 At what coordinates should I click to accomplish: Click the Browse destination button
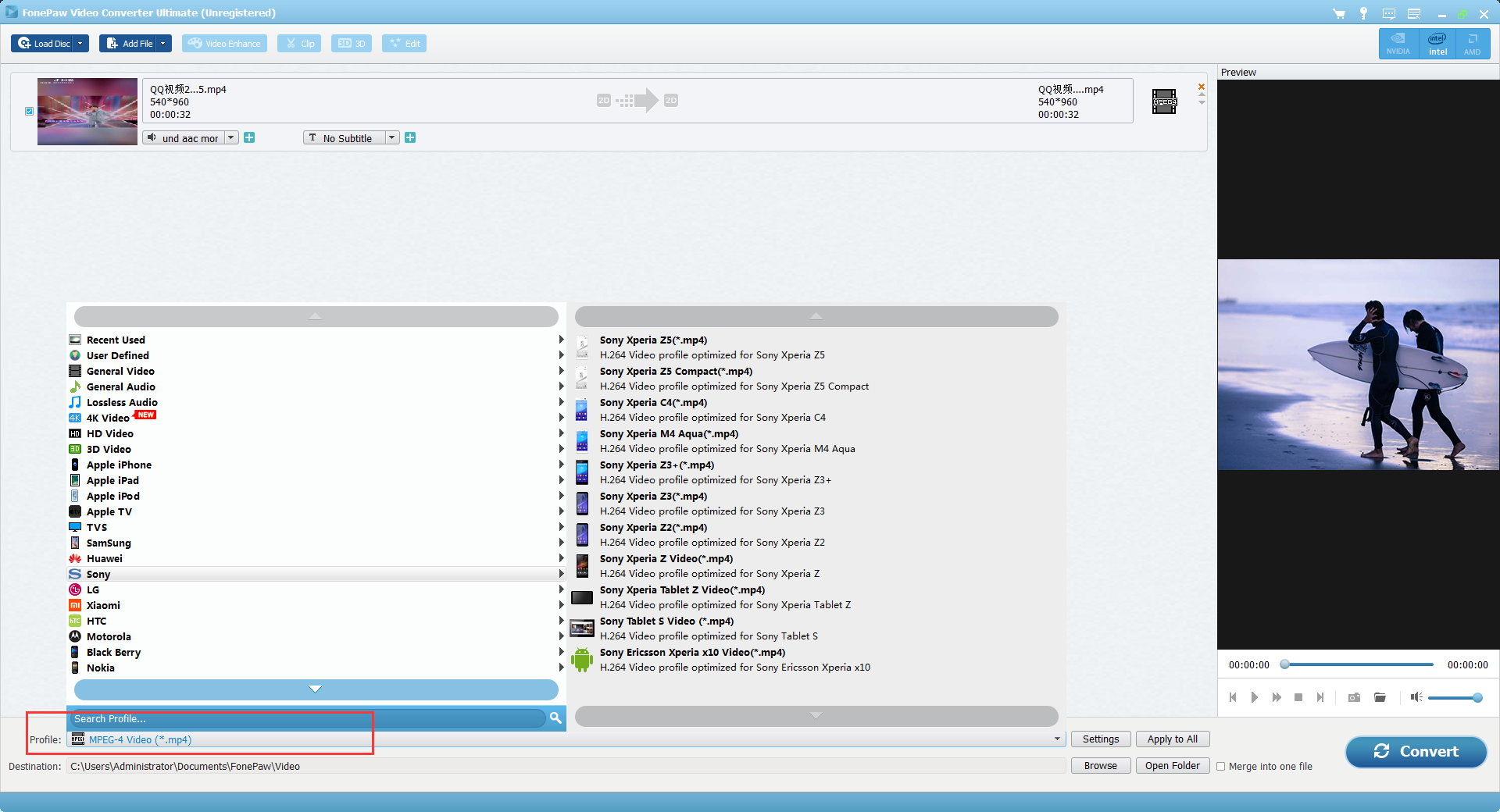pyautogui.click(x=1100, y=766)
